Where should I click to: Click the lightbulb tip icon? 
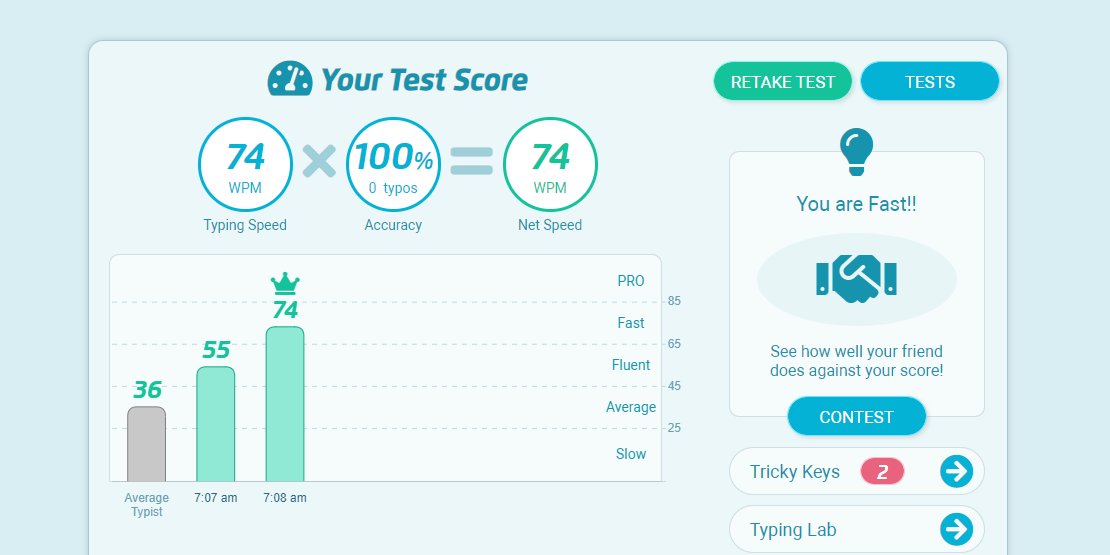click(x=856, y=151)
